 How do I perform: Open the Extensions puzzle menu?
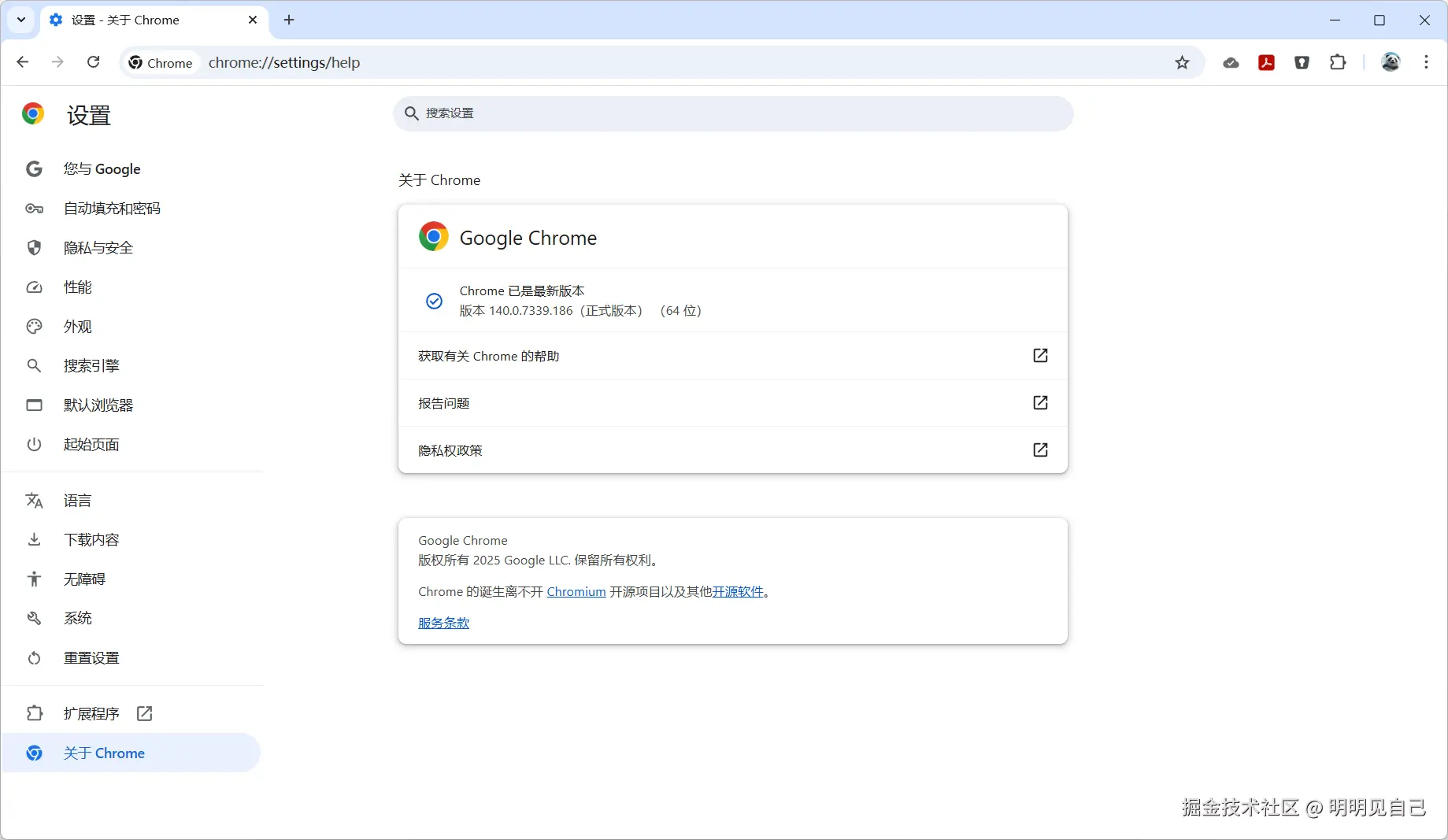tap(1338, 62)
